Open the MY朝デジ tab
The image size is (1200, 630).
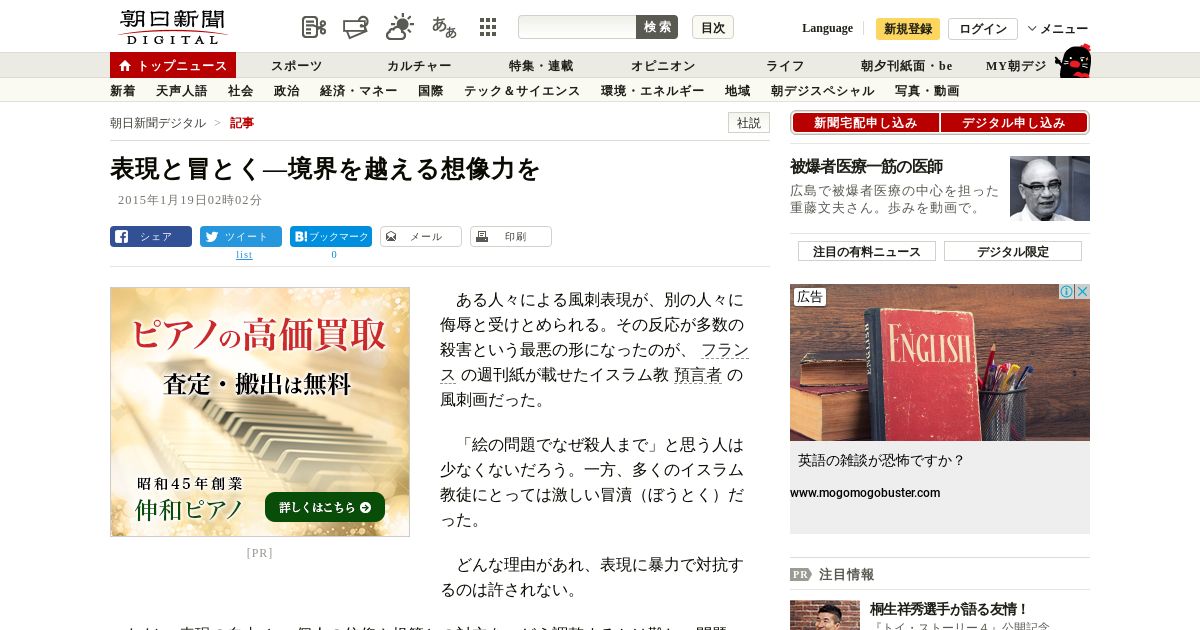(x=1016, y=66)
